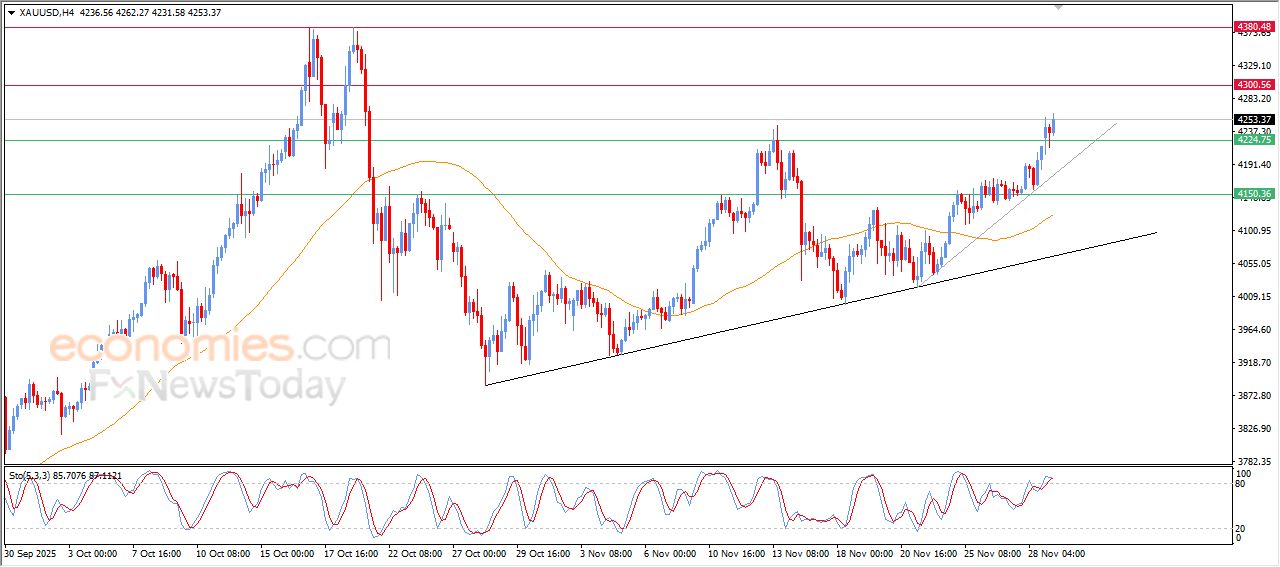Click the 3782.35 price axis label
Image resolution: width=1280 pixels, height=567 pixels.
1252,462
